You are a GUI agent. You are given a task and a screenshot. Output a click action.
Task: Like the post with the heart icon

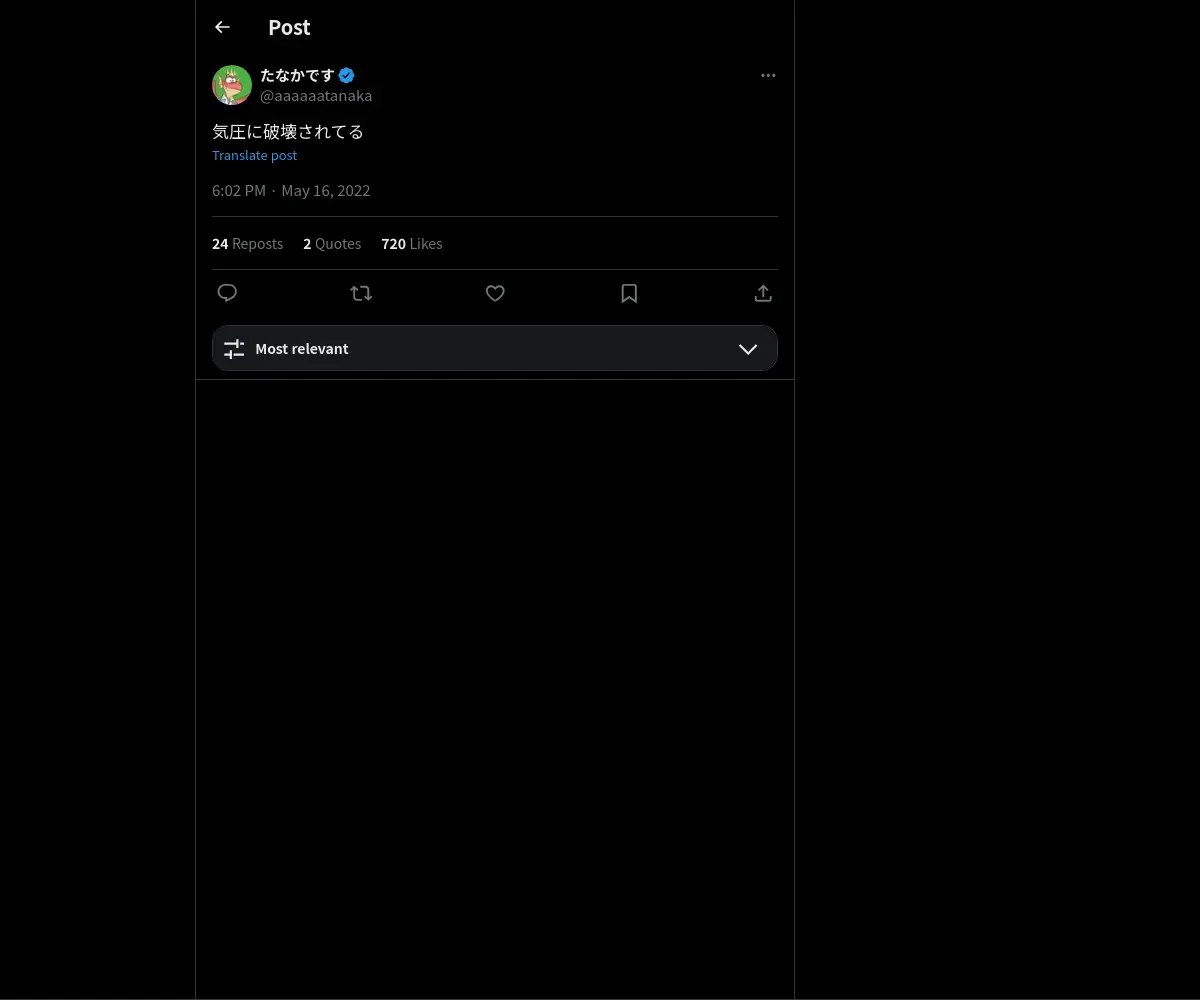[495, 293]
